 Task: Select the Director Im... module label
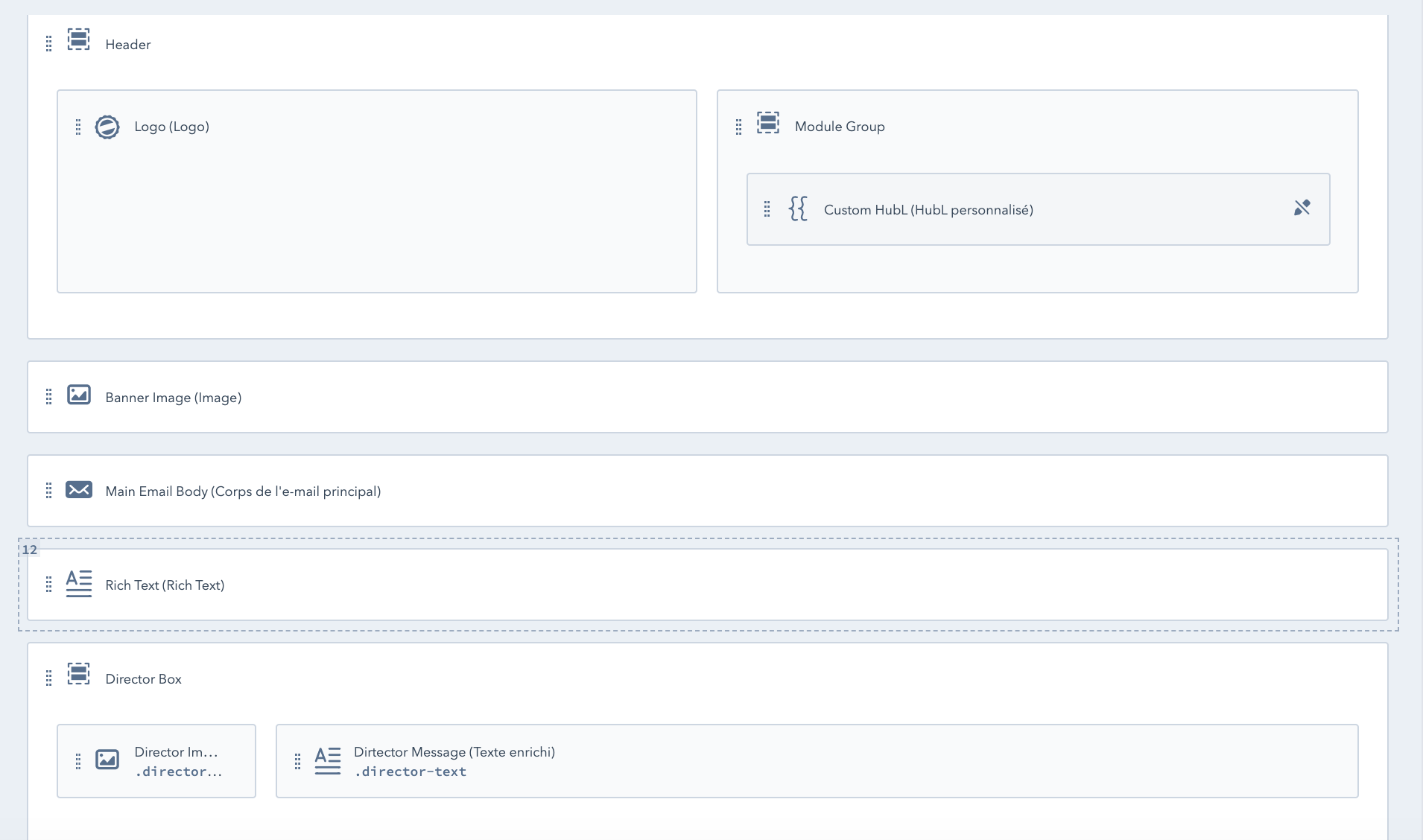pos(176,752)
